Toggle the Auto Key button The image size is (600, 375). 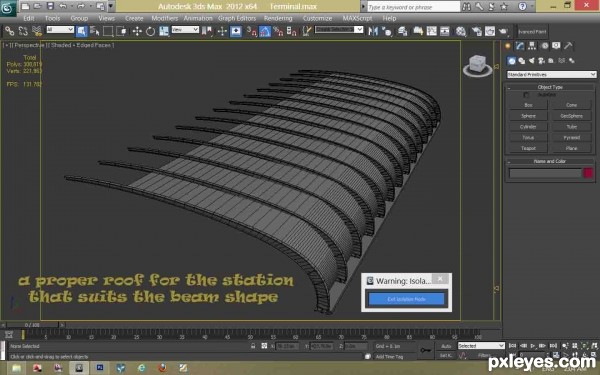pyautogui.click(x=446, y=346)
